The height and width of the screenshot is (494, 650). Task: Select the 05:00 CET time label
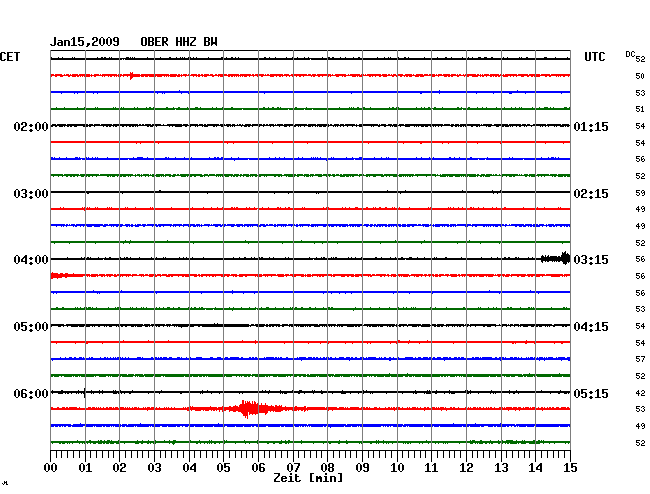[x=31, y=327]
